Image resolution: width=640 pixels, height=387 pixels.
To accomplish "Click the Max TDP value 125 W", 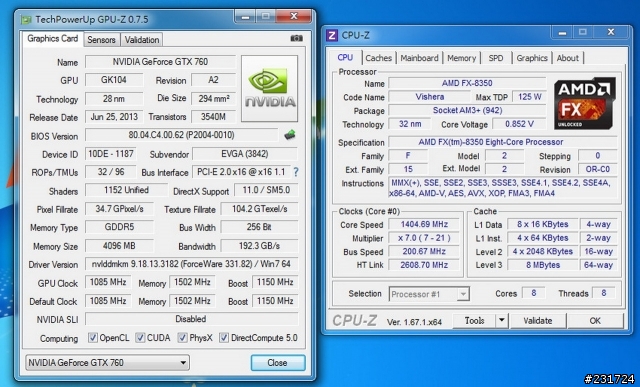I will point(529,97).
